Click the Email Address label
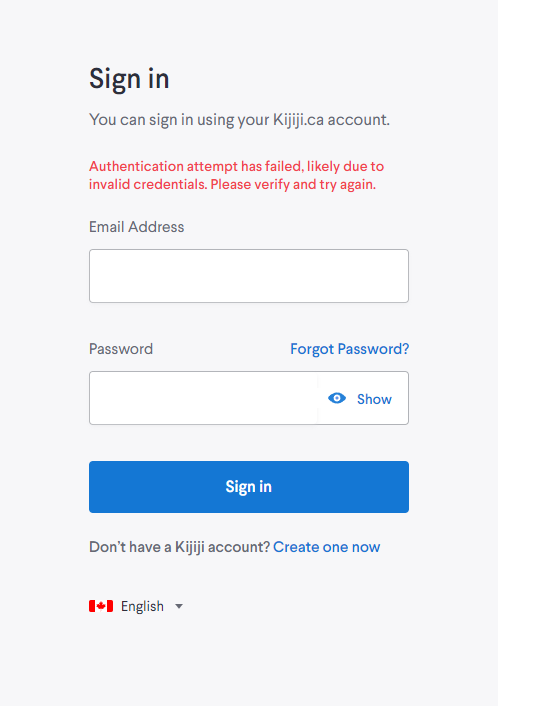The image size is (546, 706). point(136,227)
